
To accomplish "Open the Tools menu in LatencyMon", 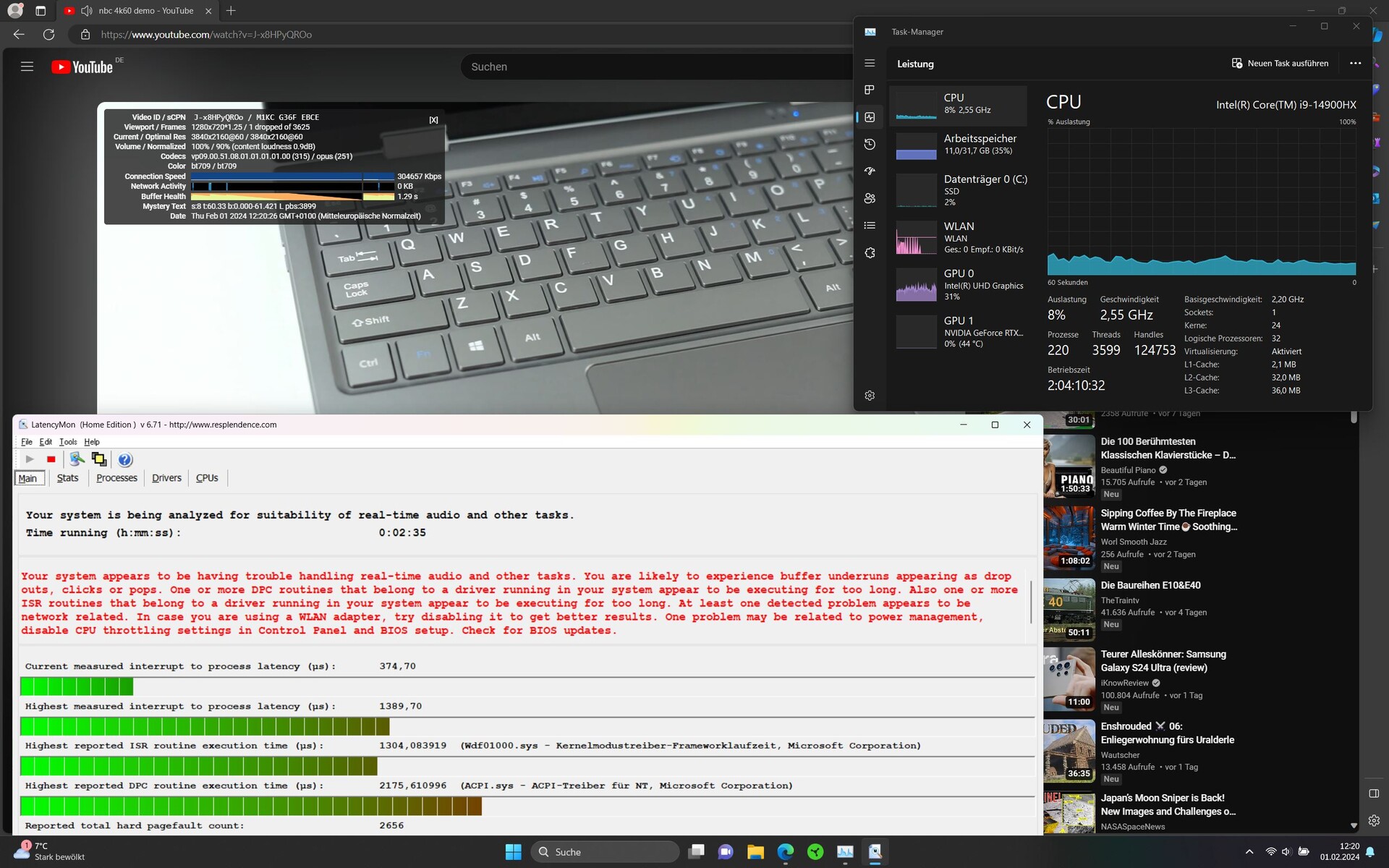I will pyautogui.click(x=68, y=442).
